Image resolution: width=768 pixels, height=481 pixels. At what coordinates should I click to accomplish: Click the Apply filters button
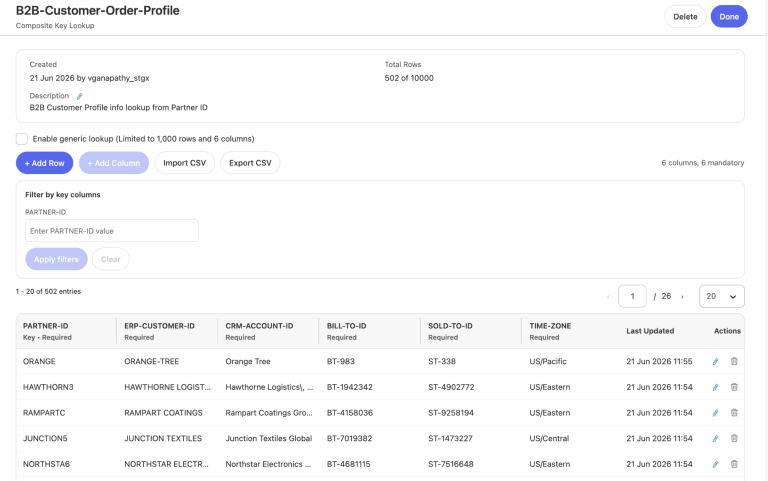pos(56,259)
